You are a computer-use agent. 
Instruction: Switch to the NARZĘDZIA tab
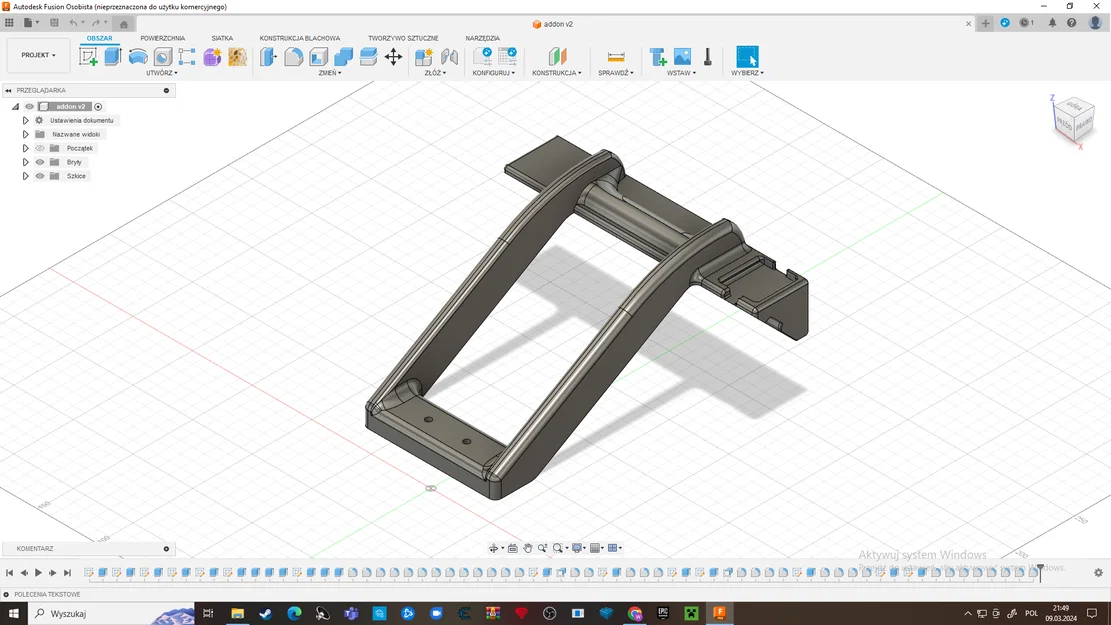tap(483, 38)
